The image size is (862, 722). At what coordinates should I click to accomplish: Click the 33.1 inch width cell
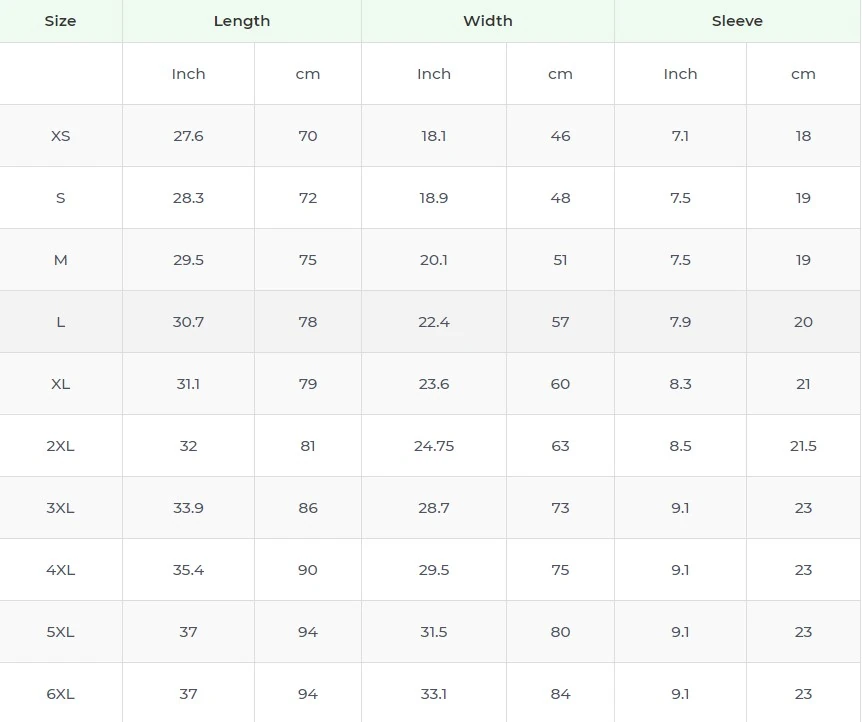[x=434, y=694]
